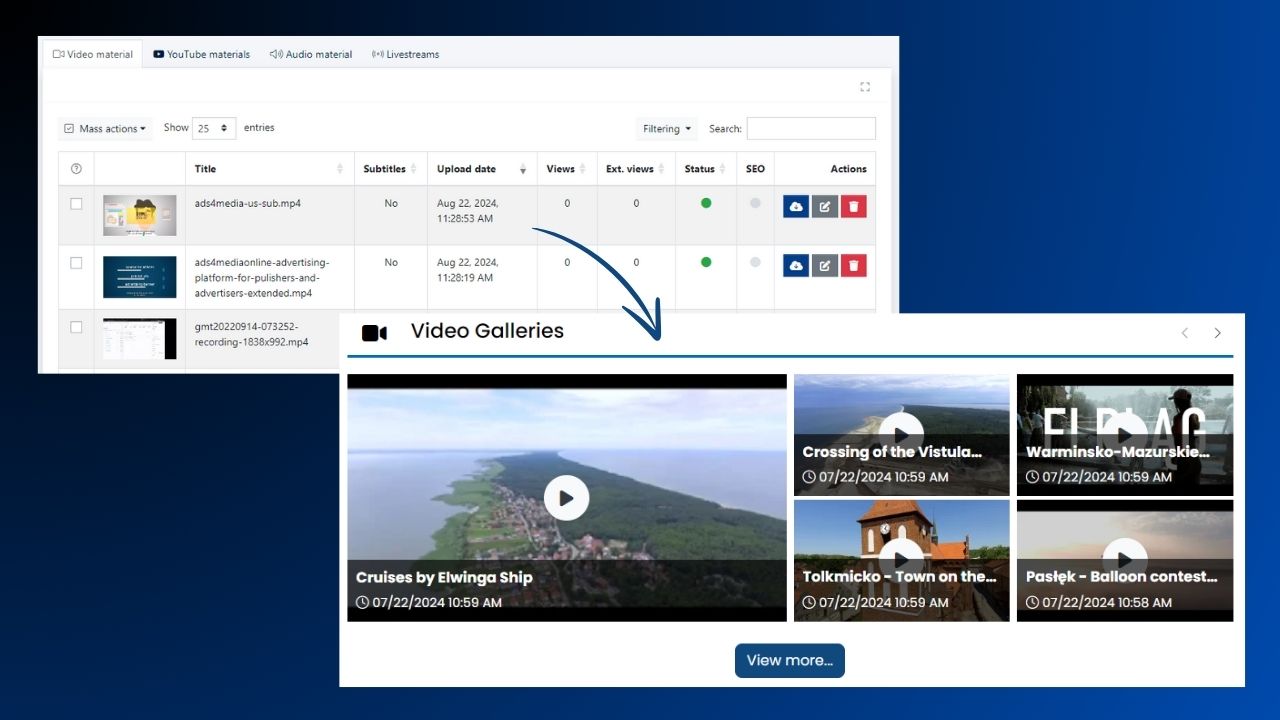Click the green status dot for ads4mediaonline-advertising video
This screenshot has height=720, width=1280.
click(706, 262)
